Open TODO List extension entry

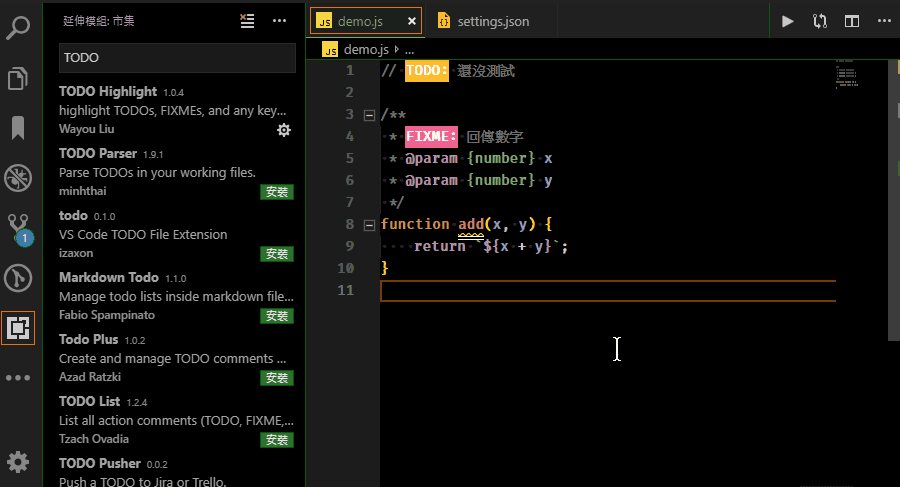point(176,420)
